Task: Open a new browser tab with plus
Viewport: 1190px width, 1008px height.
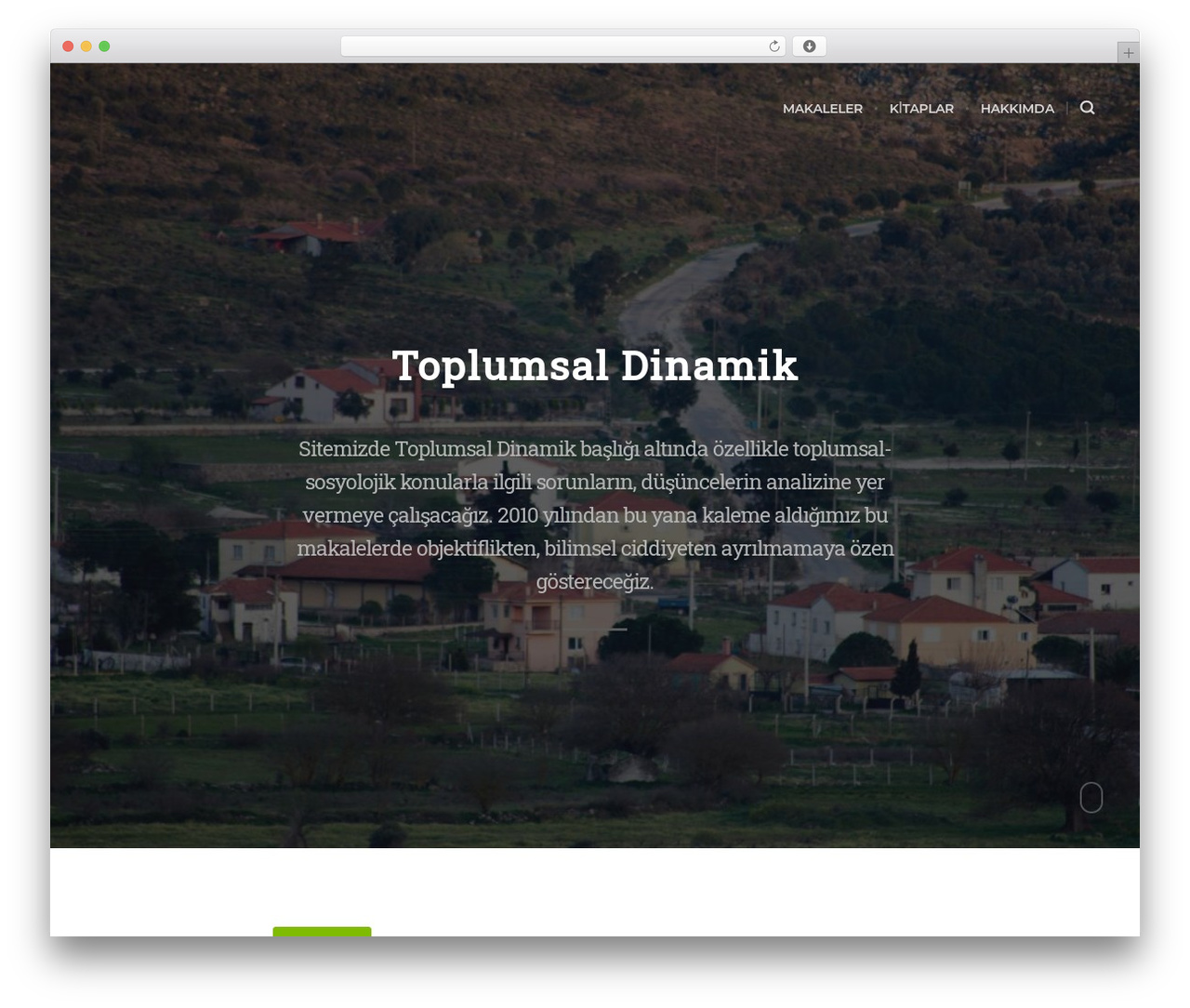Action: pos(1128,53)
